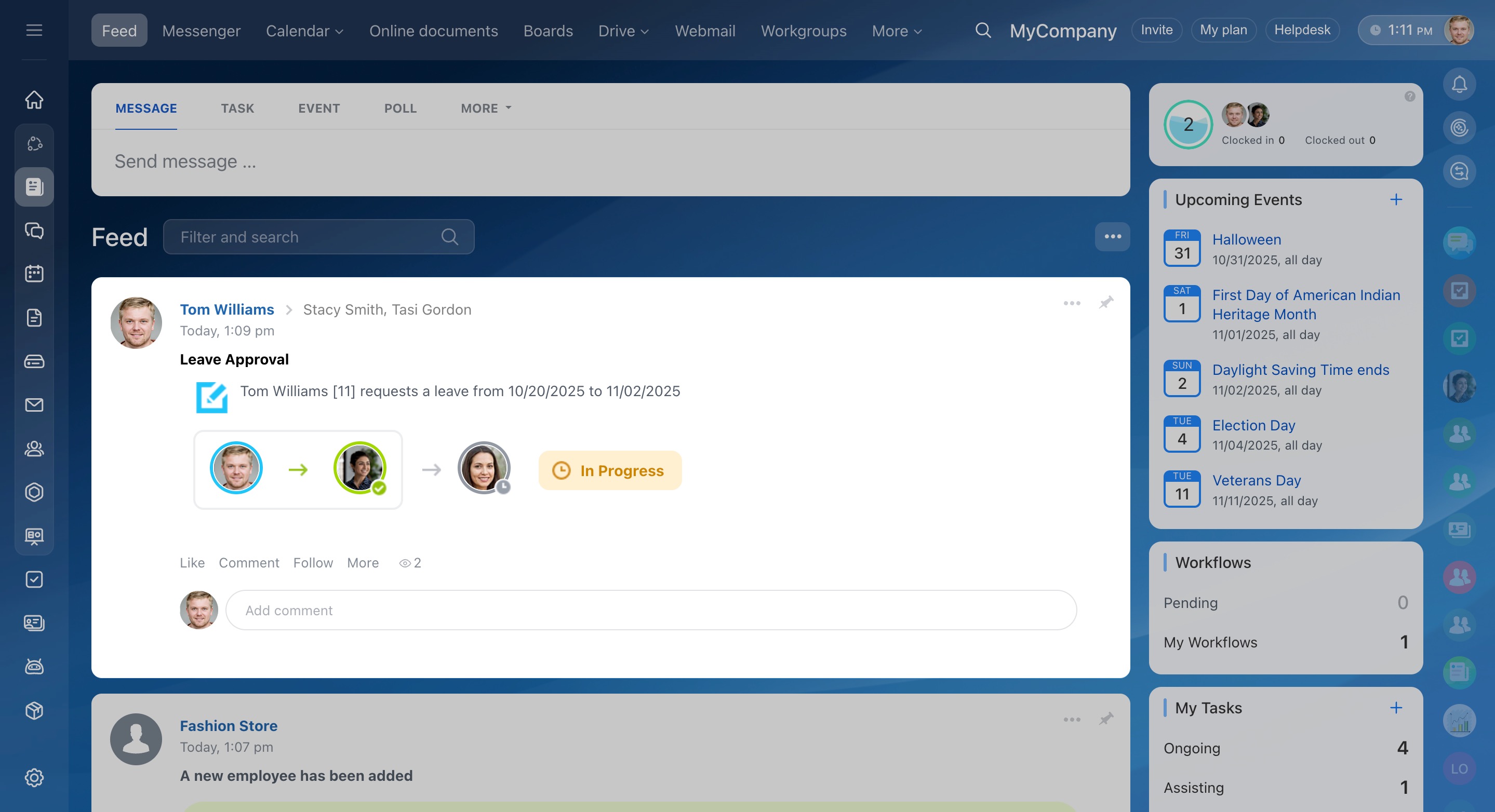This screenshot has height=812, width=1495.
Task: Open Messenger from the top menu
Action: (x=201, y=31)
